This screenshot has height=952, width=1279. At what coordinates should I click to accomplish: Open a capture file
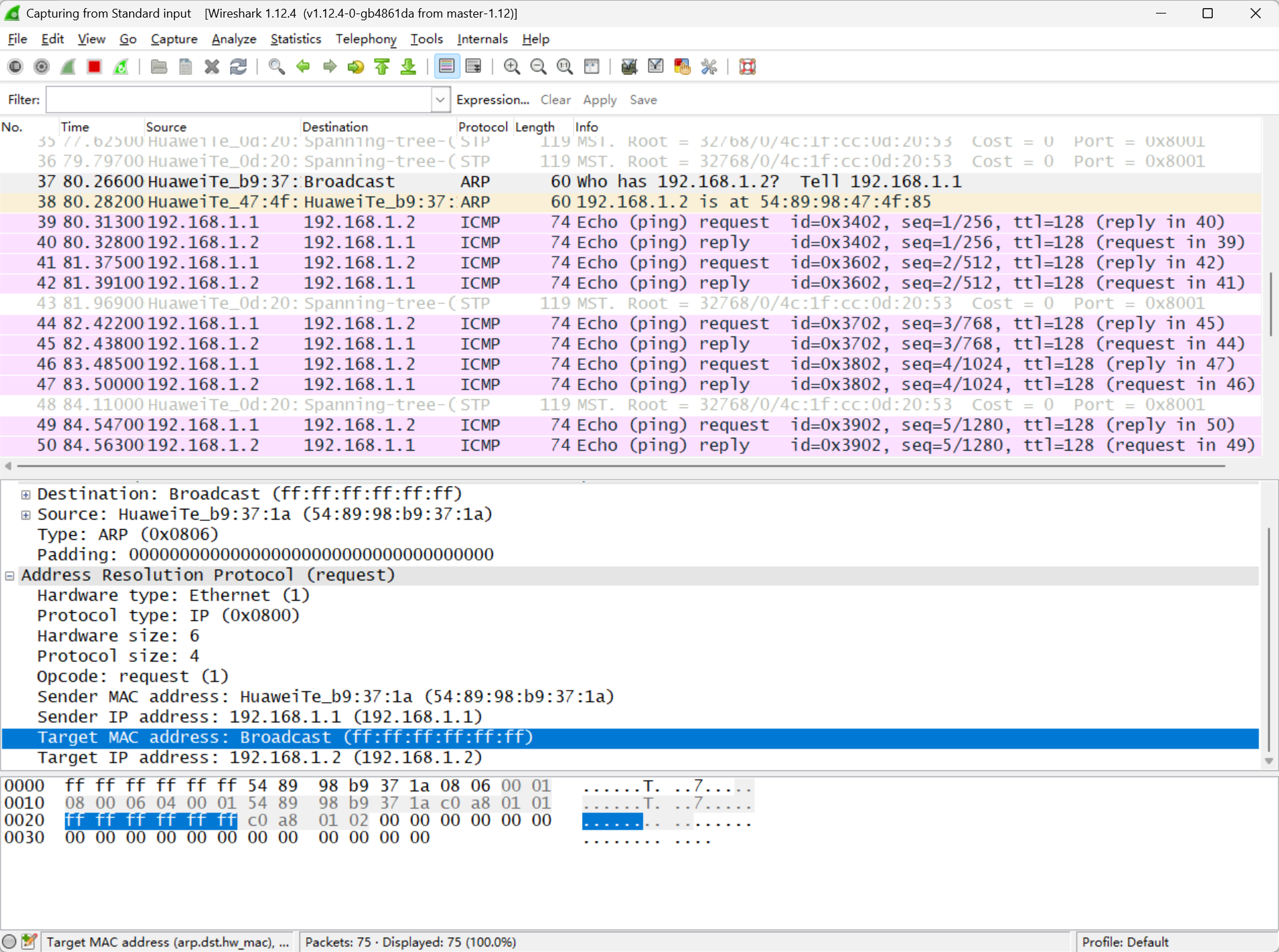tap(159, 66)
